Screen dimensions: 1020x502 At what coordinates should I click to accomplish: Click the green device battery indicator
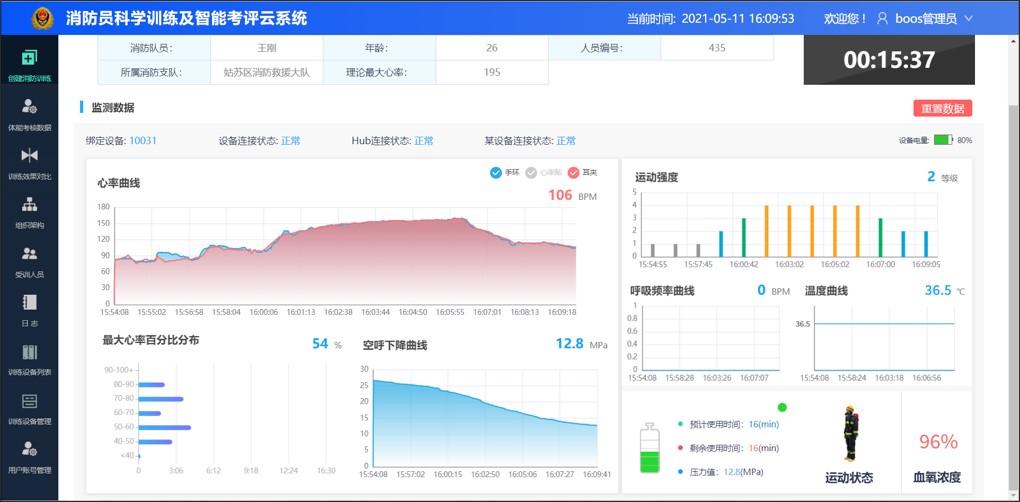tap(943, 140)
